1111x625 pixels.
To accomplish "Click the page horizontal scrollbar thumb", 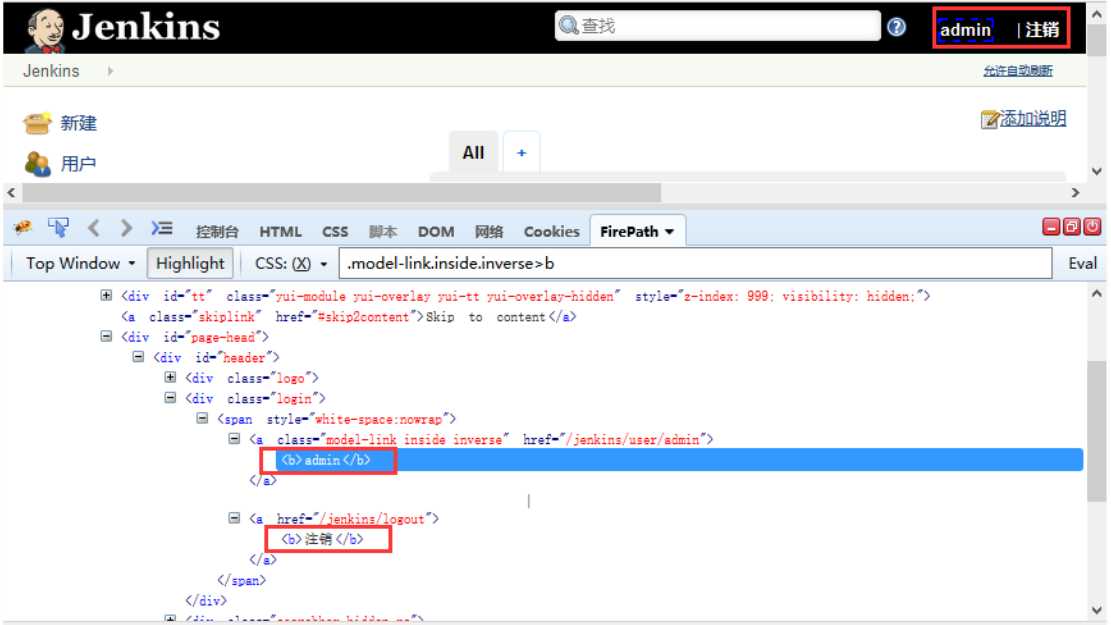I will click(x=341, y=192).
